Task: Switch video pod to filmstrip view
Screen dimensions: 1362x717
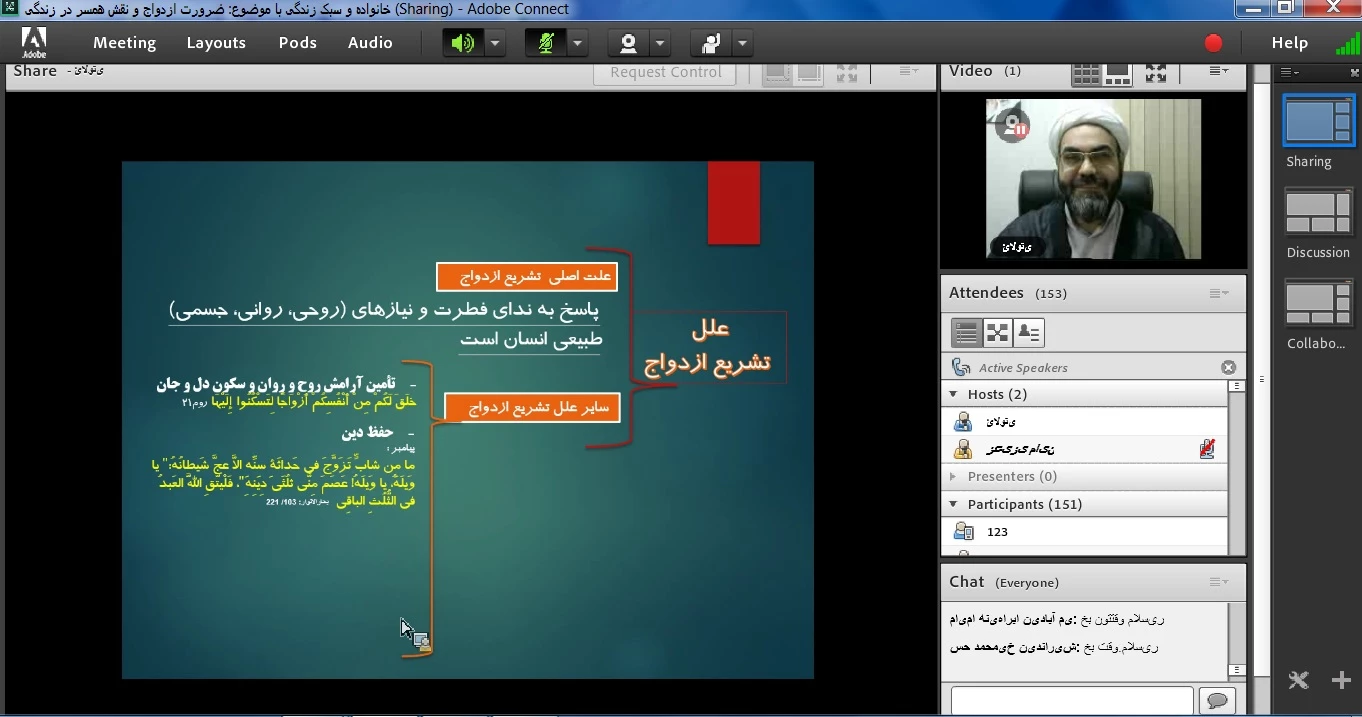Action: pos(1118,73)
